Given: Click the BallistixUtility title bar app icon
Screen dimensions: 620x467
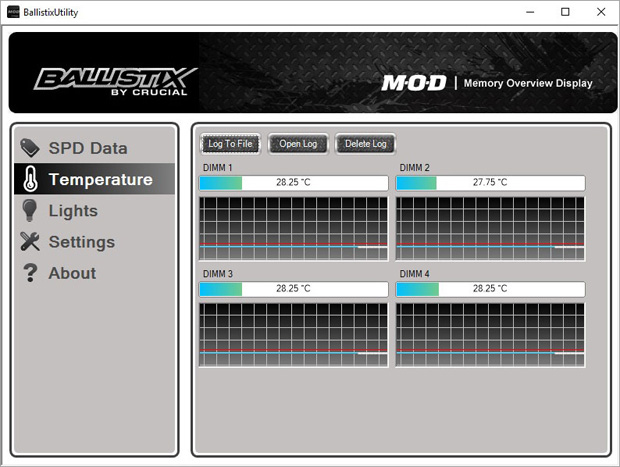Looking at the screenshot, I should (x=13, y=12).
